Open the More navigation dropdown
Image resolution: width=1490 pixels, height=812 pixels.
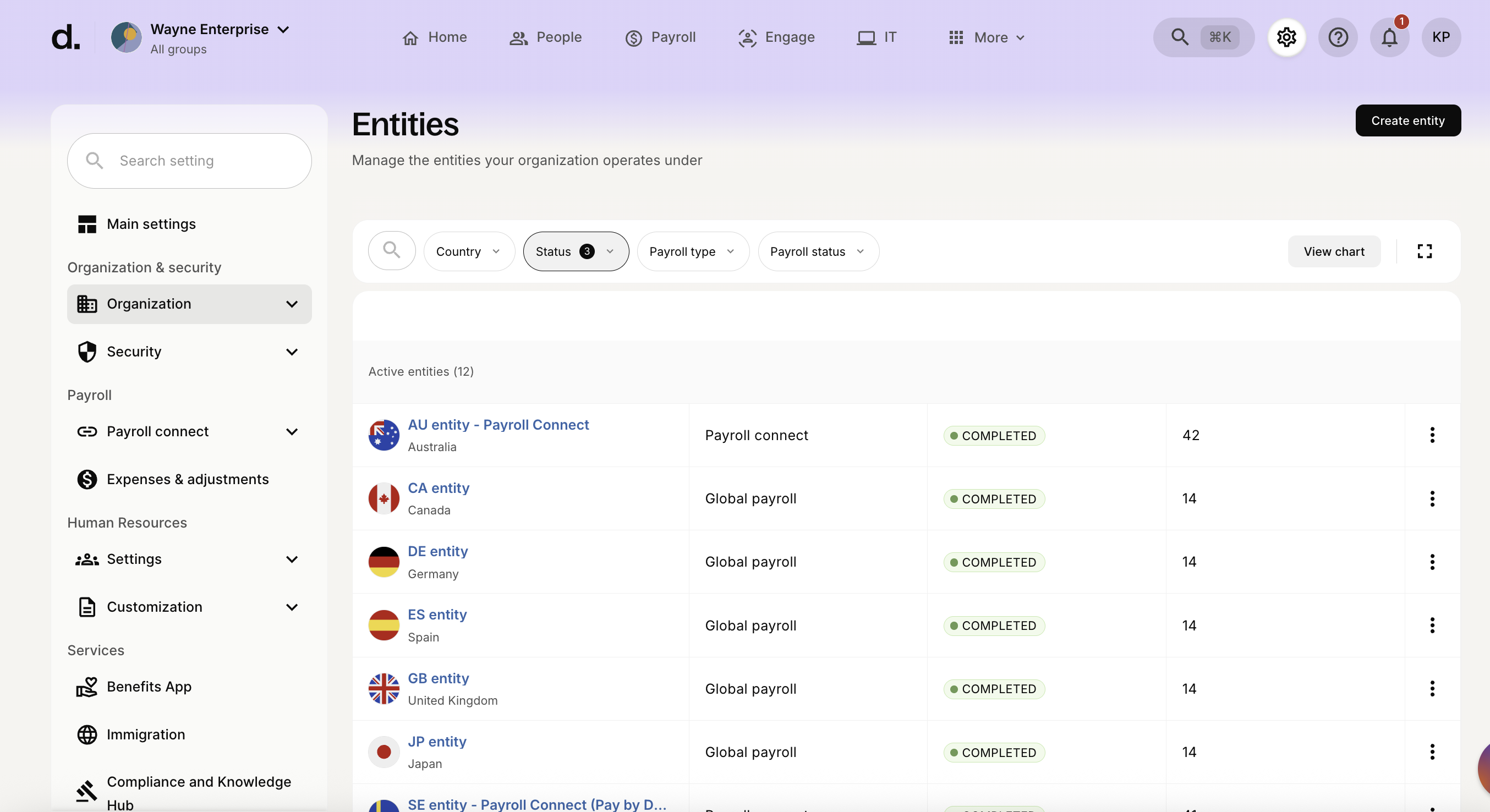click(x=987, y=37)
